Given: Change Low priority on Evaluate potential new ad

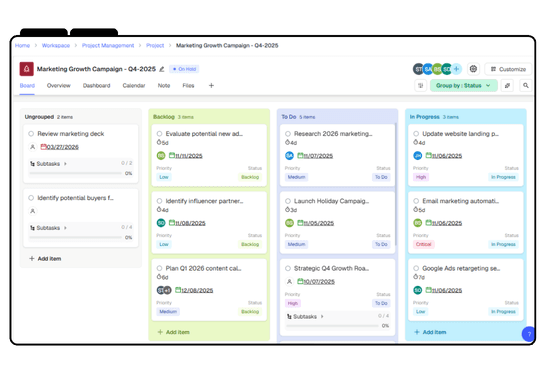Looking at the screenshot, I should click(x=164, y=177).
